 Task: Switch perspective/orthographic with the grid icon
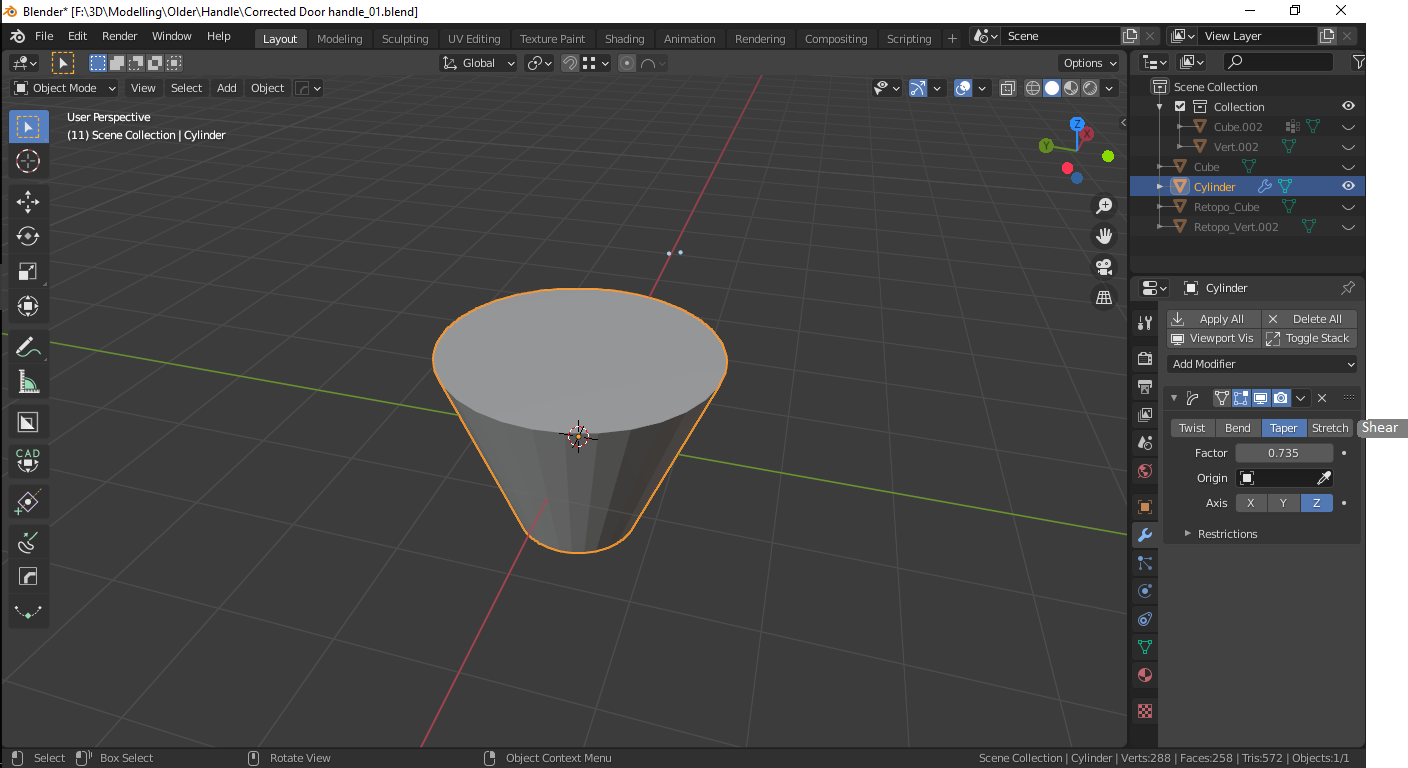click(x=1104, y=297)
